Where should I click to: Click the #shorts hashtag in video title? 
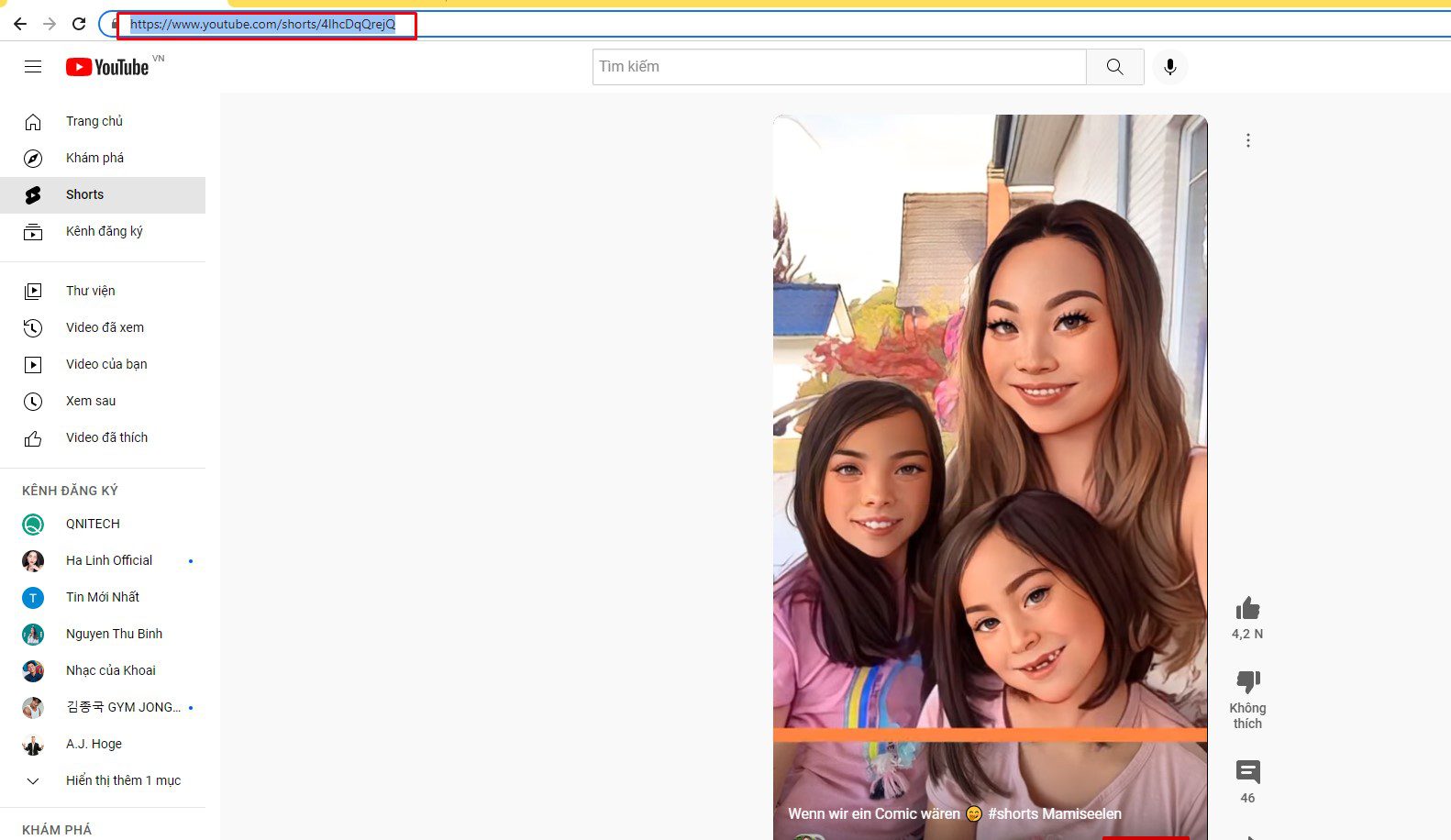tap(1013, 814)
